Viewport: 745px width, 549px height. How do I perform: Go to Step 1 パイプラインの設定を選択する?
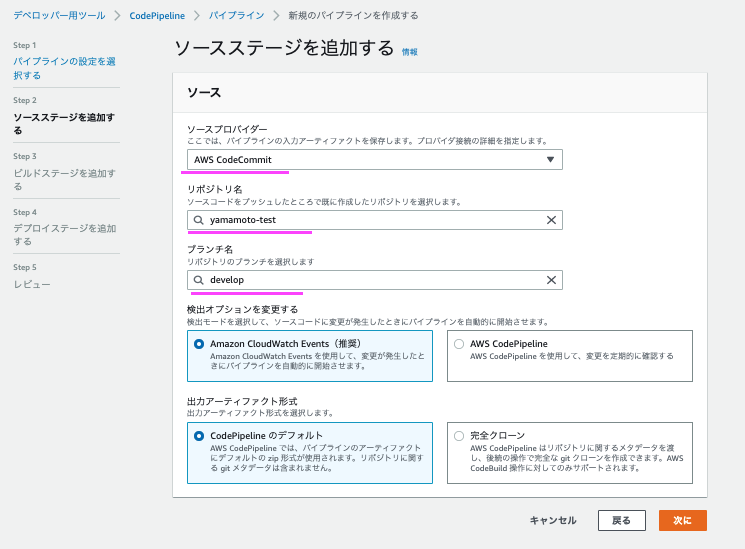point(64,68)
